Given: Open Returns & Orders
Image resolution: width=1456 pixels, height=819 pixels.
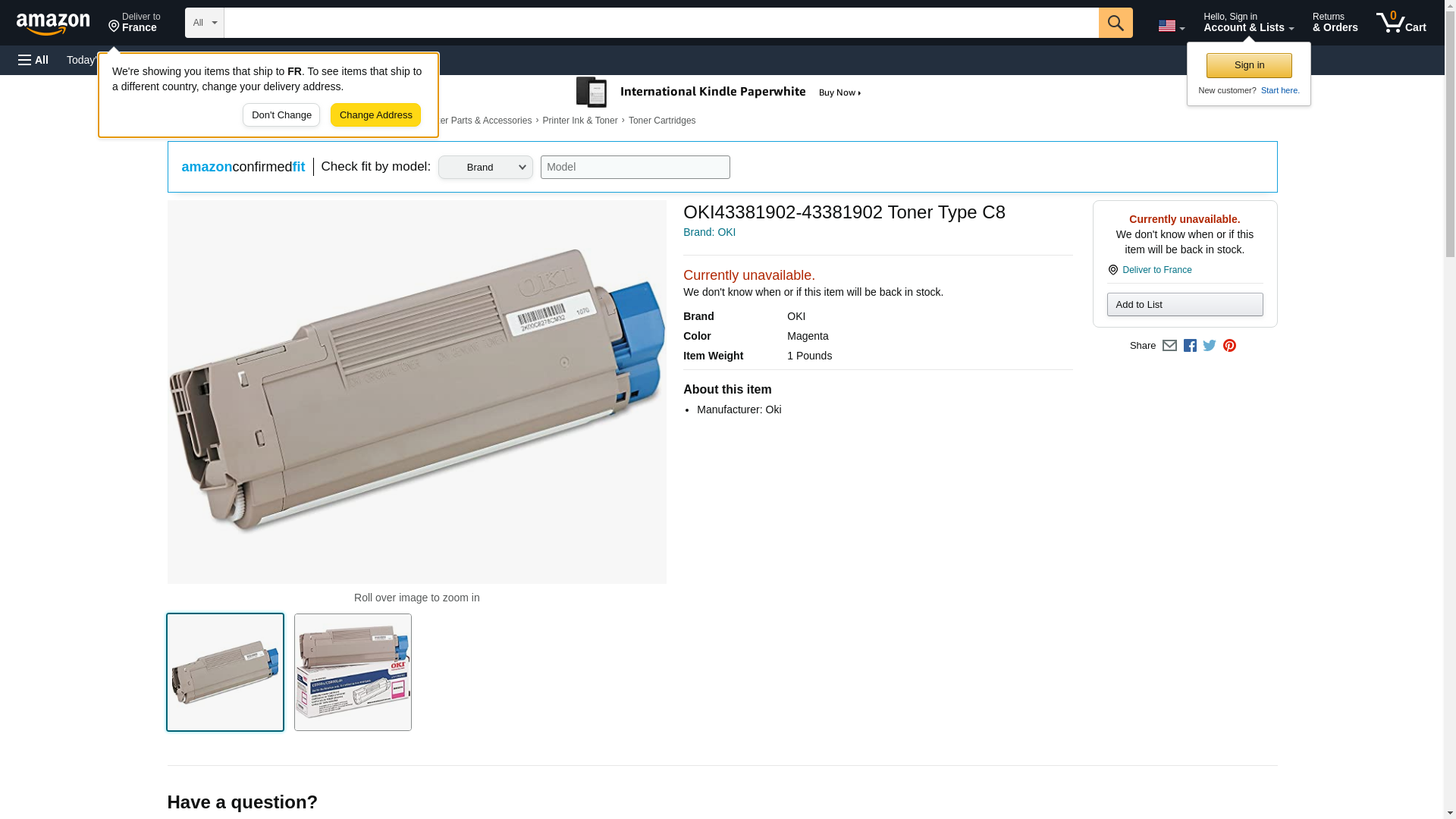Looking at the screenshot, I should tap(1335, 23).
